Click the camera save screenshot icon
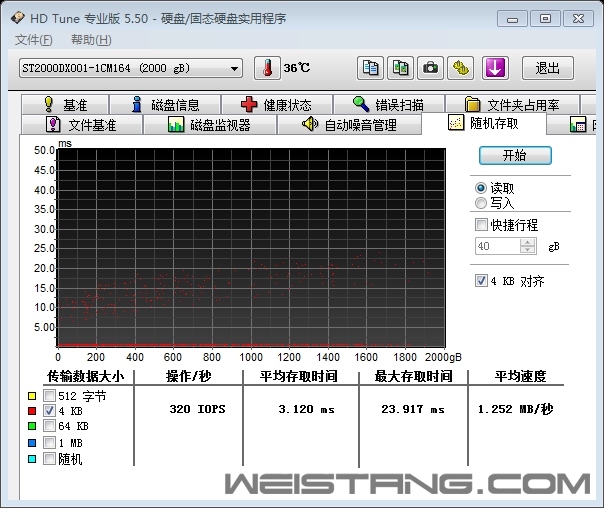 coord(430,68)
